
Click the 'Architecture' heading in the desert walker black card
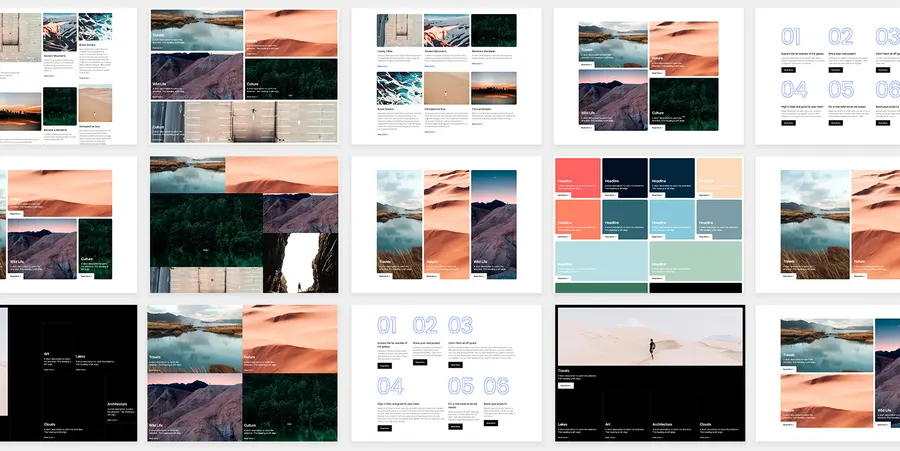pos(662,425)
